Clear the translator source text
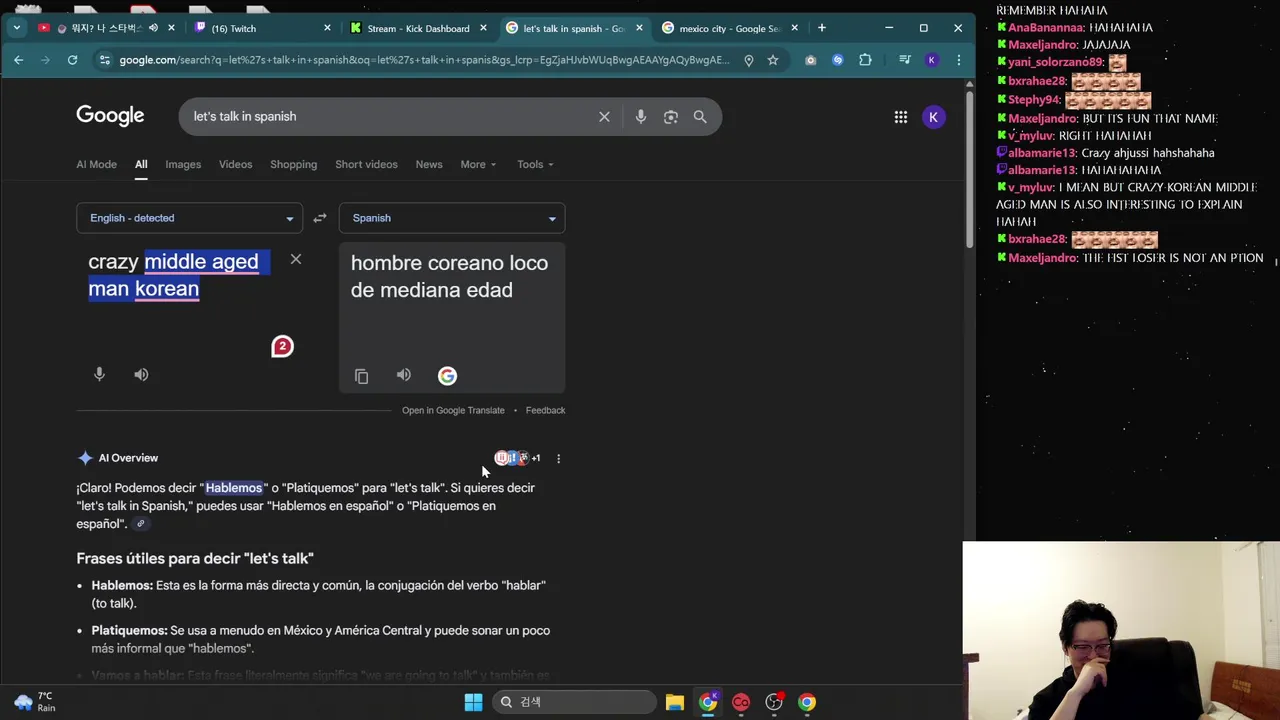This screenshot has width=1280, height=720. coord(296,259)
